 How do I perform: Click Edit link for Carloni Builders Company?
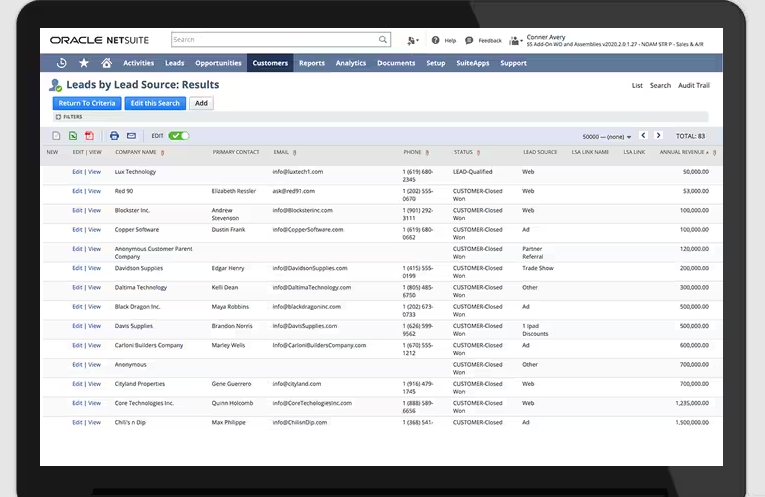[x=77, y=345]
